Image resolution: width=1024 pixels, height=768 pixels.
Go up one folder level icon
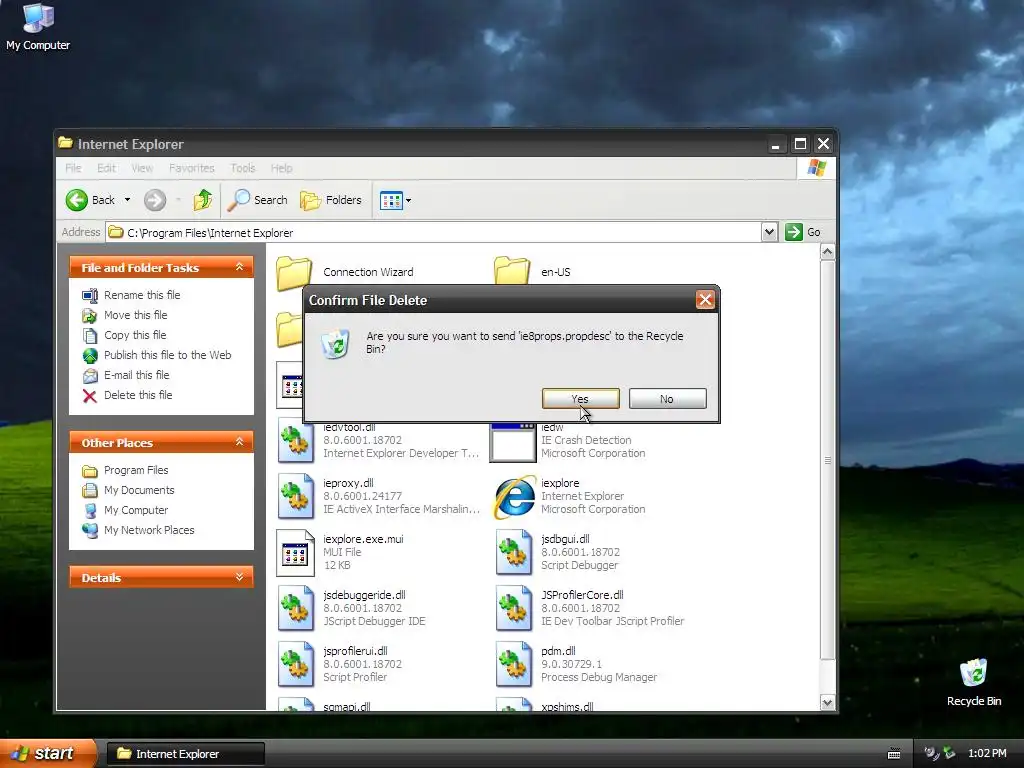202,200
